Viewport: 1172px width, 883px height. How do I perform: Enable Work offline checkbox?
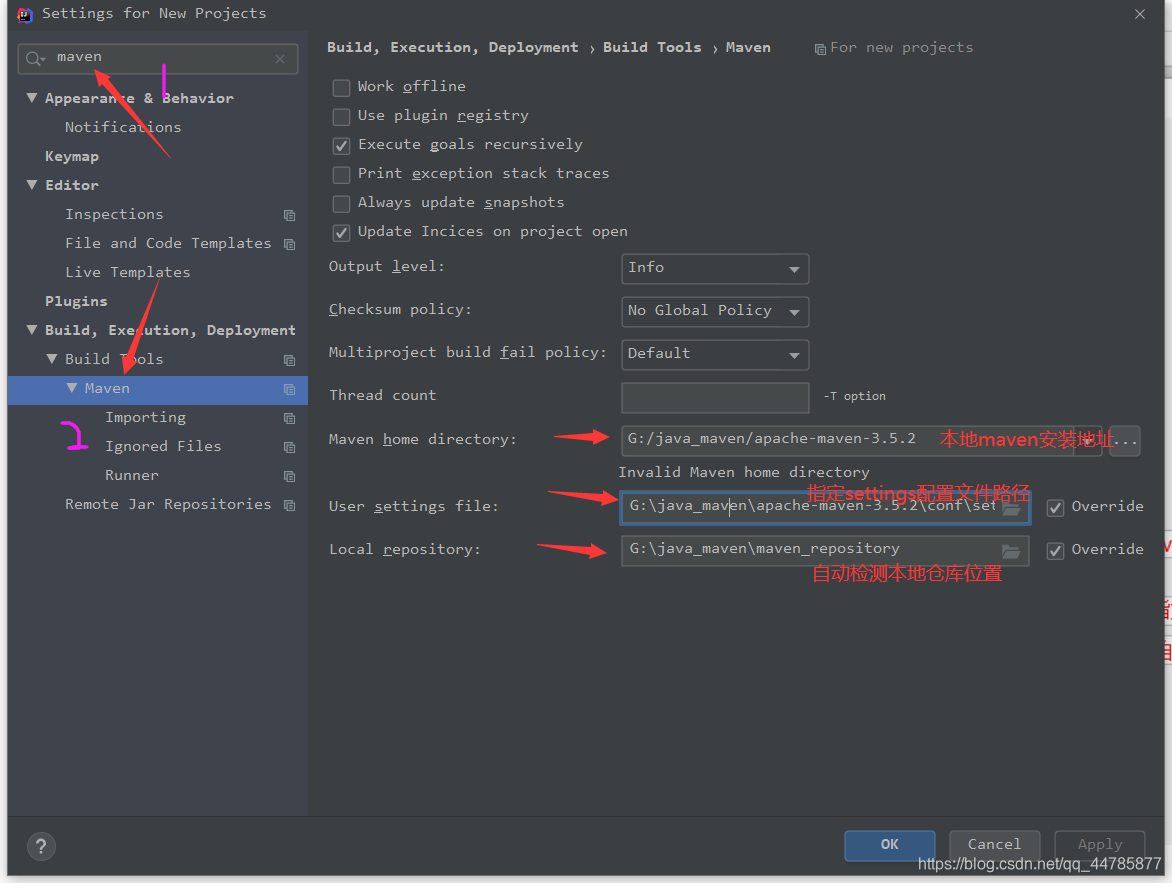pos(341,87)
